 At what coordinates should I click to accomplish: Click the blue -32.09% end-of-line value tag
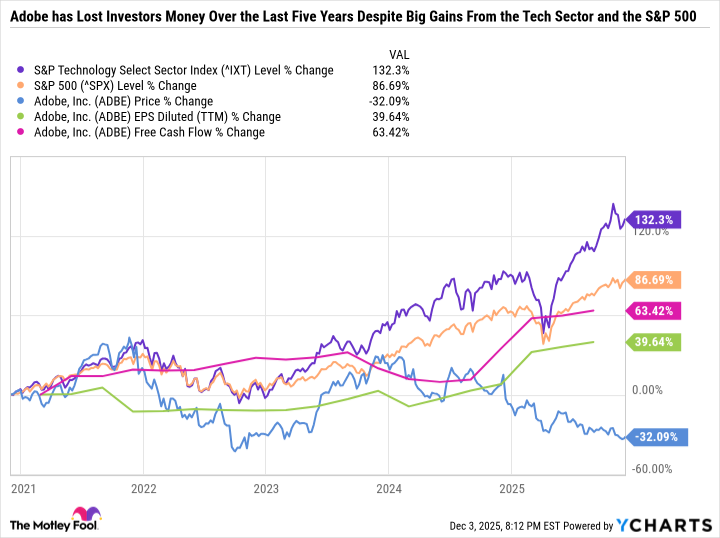click(x=654, y=436)
